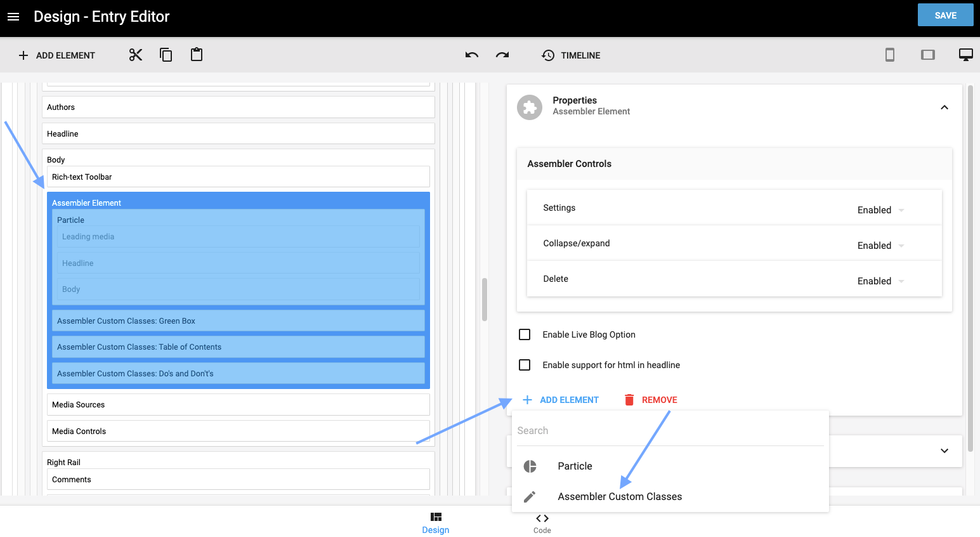Switch to the Code tab

[542, 523]
